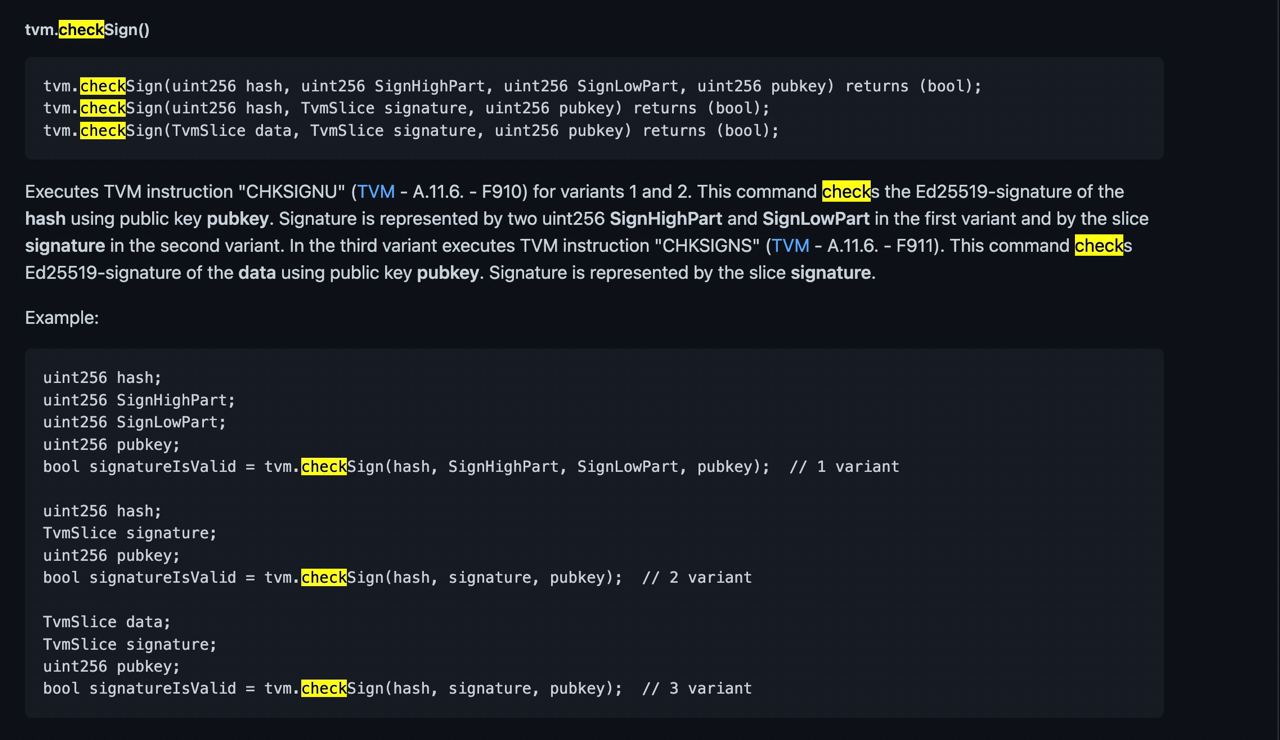Open the TVM link before "A.11.6. - F911"
The height and width of the screenshot is (740, 1280).
pyautogui.click(x=790, y=246)
